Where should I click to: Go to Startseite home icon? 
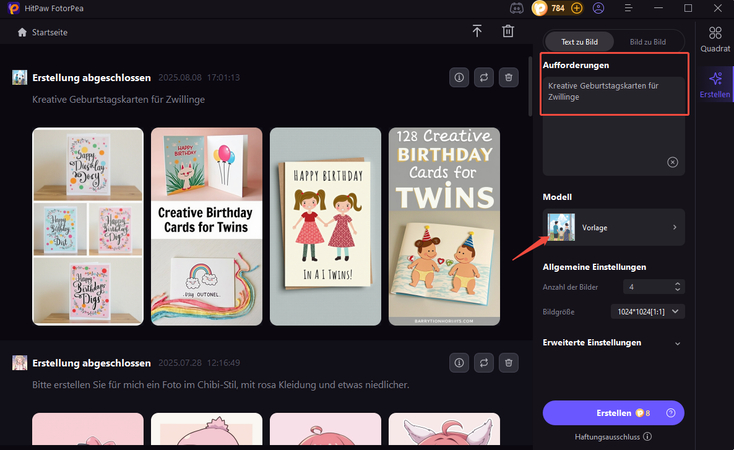click(x=22, y=32)
